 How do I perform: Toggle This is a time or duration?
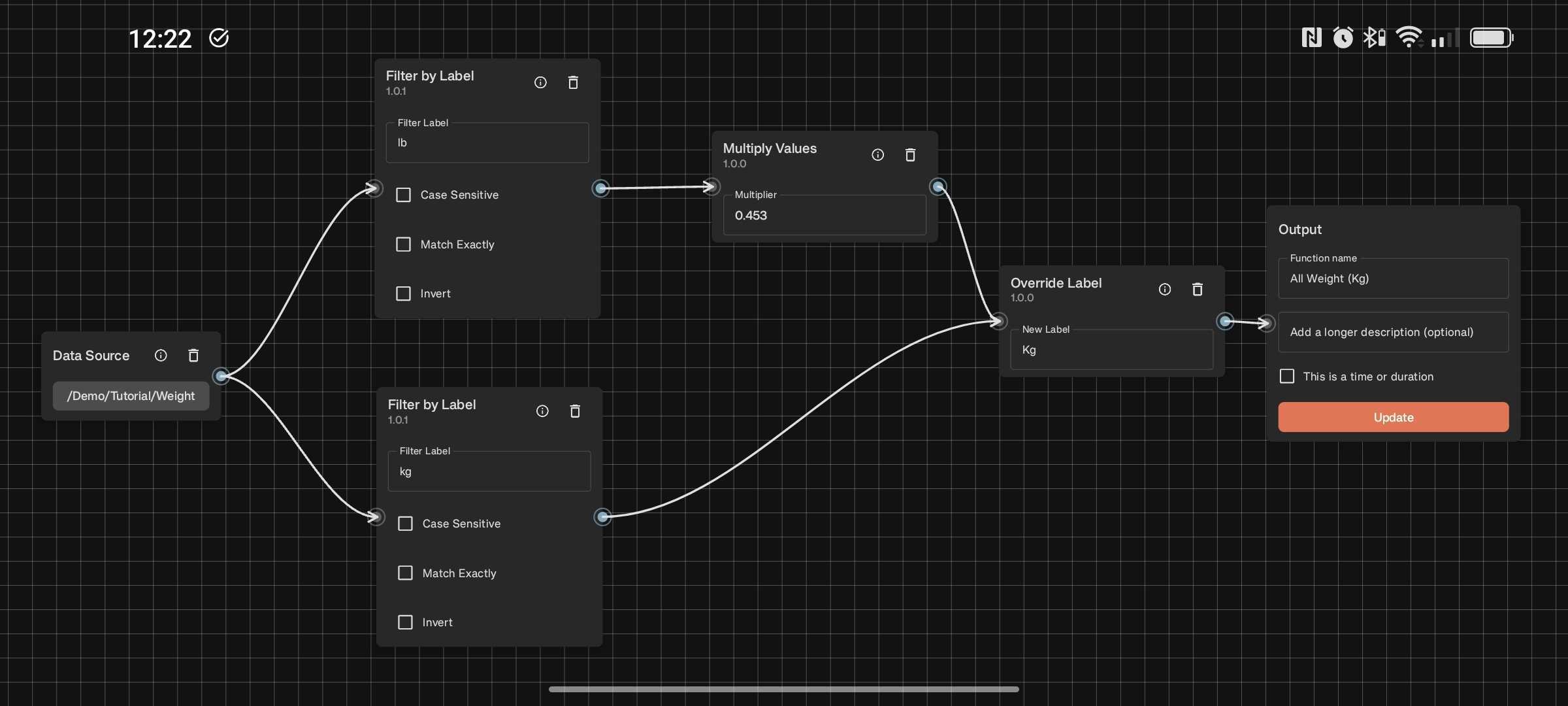pyautogui.click(x=1286, y=376)
